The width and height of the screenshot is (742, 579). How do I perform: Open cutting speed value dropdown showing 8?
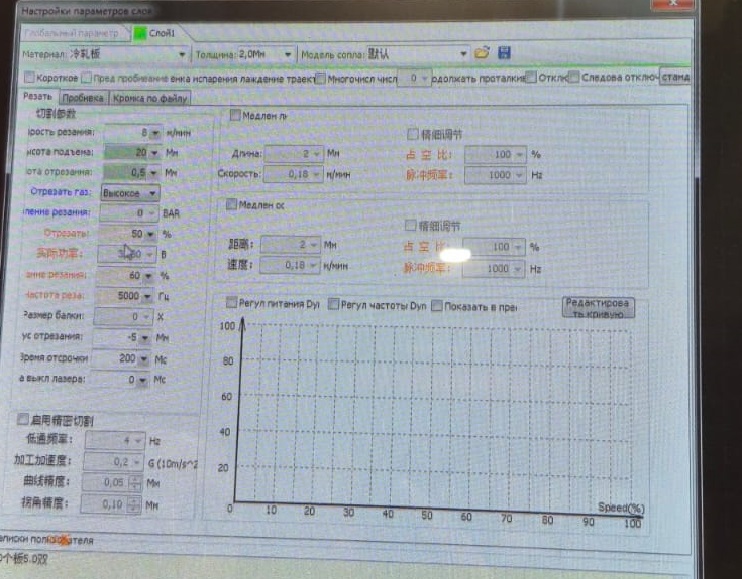pos(155,133)
